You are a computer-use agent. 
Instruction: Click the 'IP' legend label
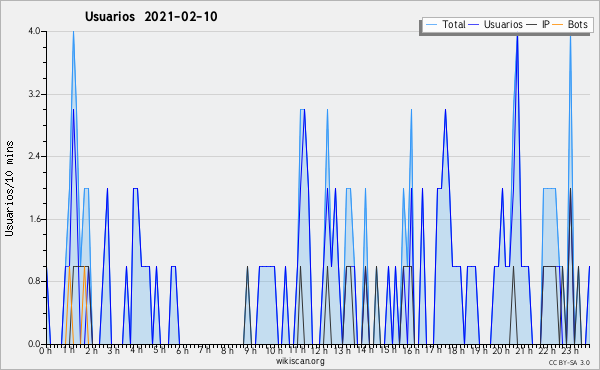(546, 24)
